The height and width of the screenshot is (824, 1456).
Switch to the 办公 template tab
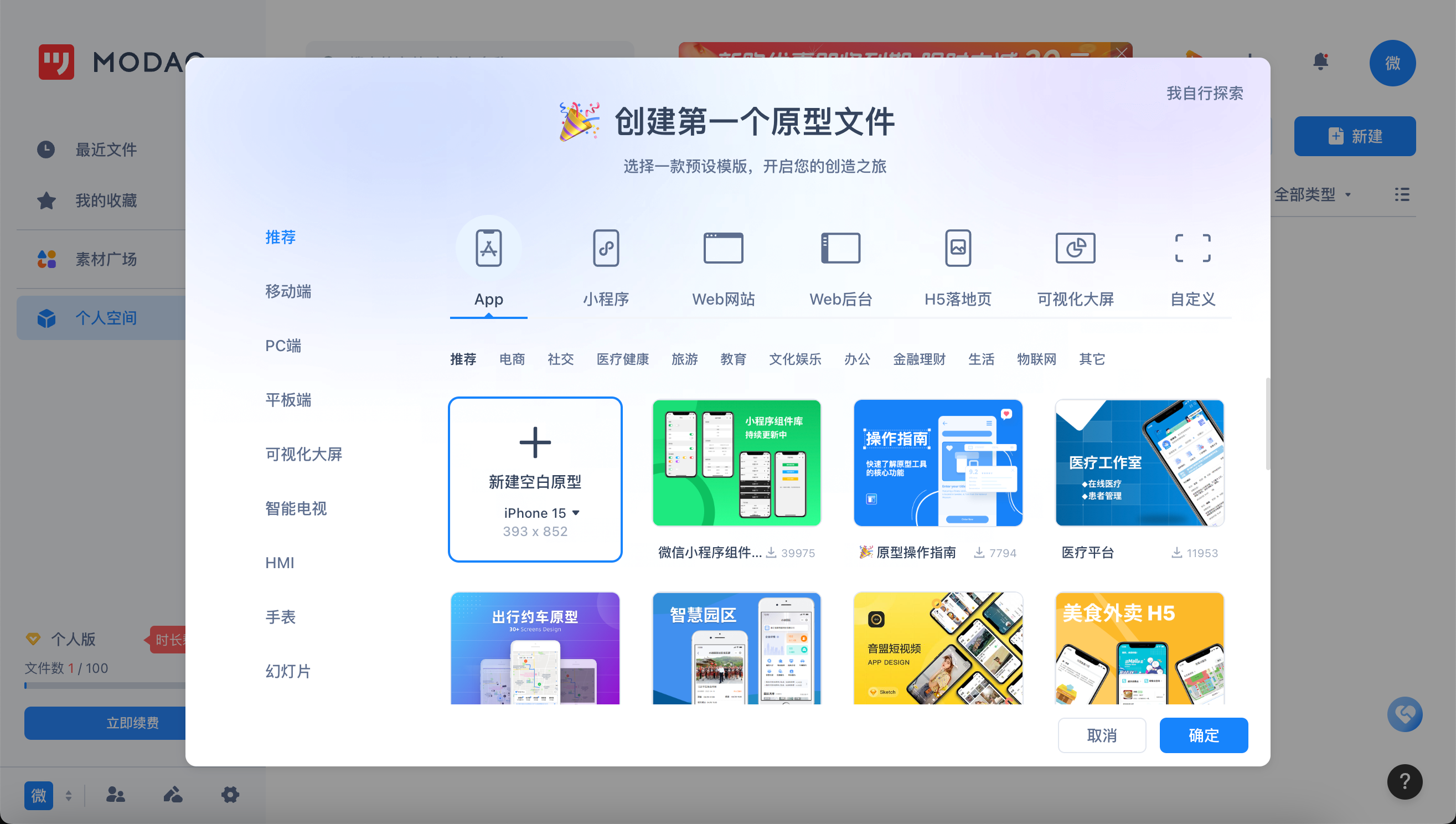pos(857,359)
